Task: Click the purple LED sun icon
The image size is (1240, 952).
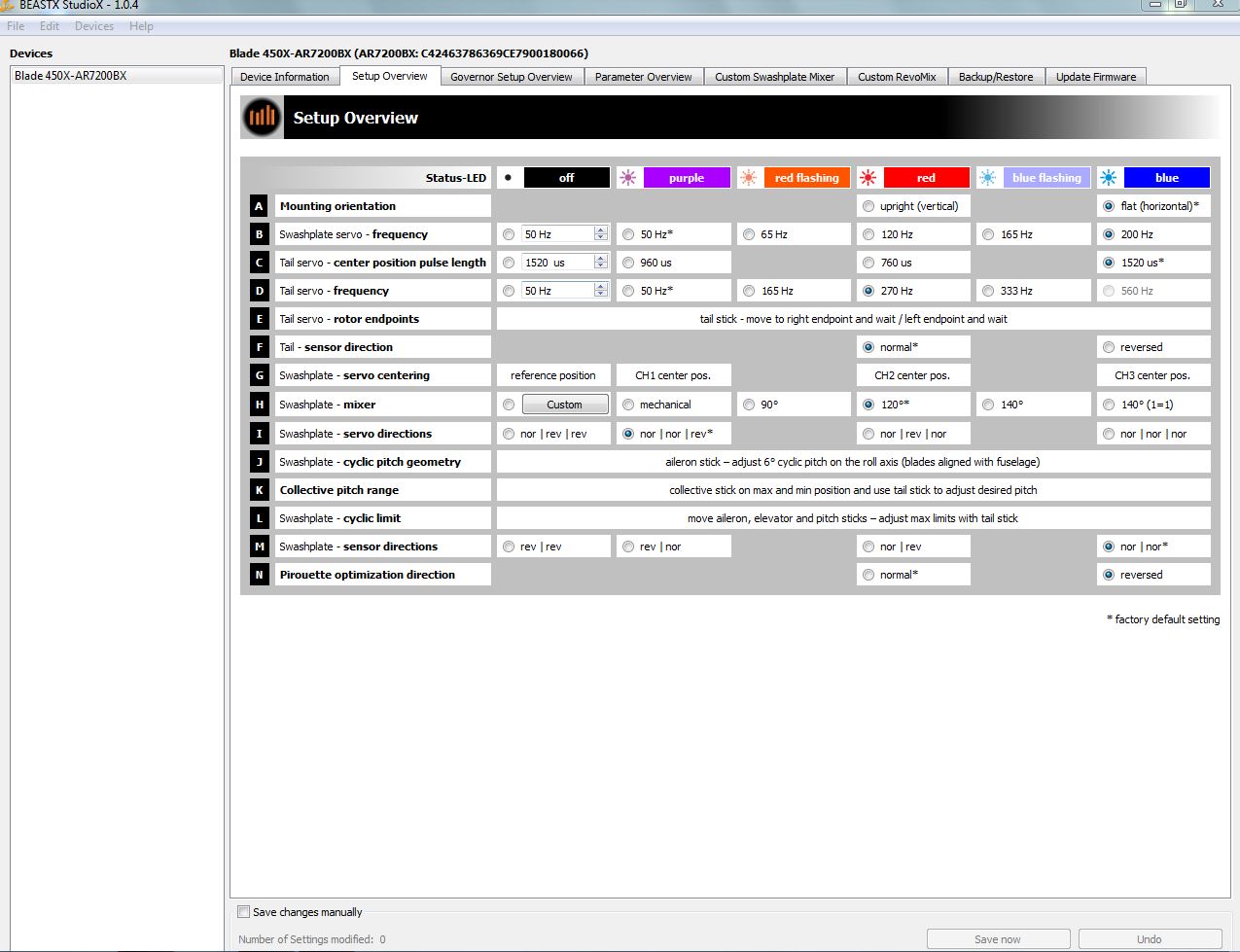Action: (x=628, y=178)
